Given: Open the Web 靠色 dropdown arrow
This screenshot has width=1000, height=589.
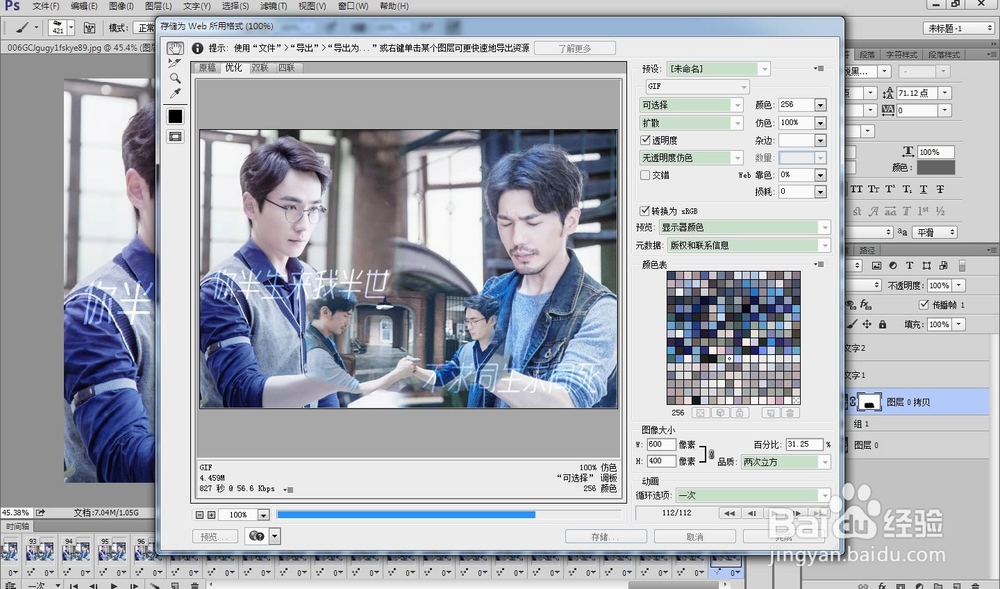Looking at the screenshot, I should click(x=821, y=175).
